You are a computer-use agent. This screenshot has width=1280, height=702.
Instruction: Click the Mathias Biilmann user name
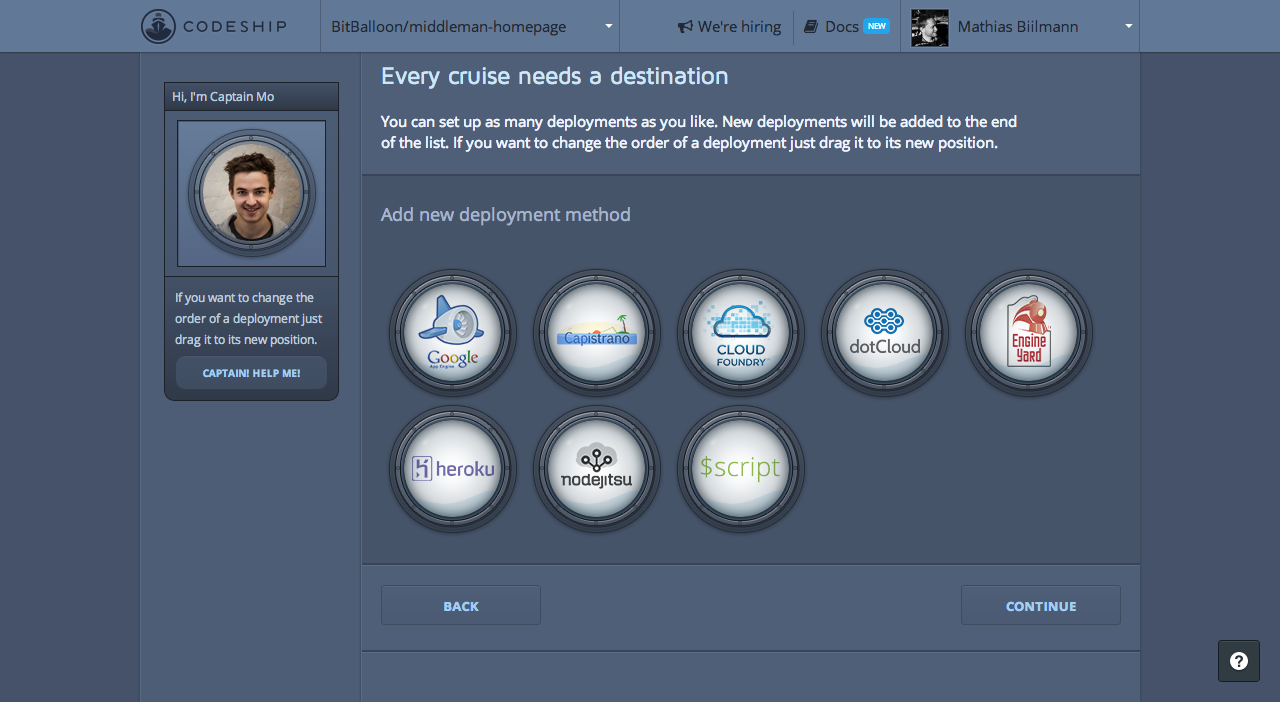(1018, 27)
